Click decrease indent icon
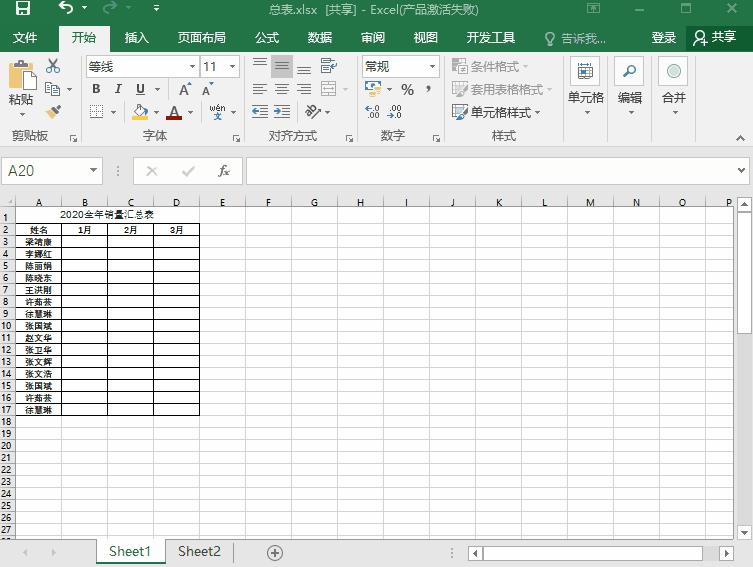Viewport: 753px width, 567px height. coord(260,112)
